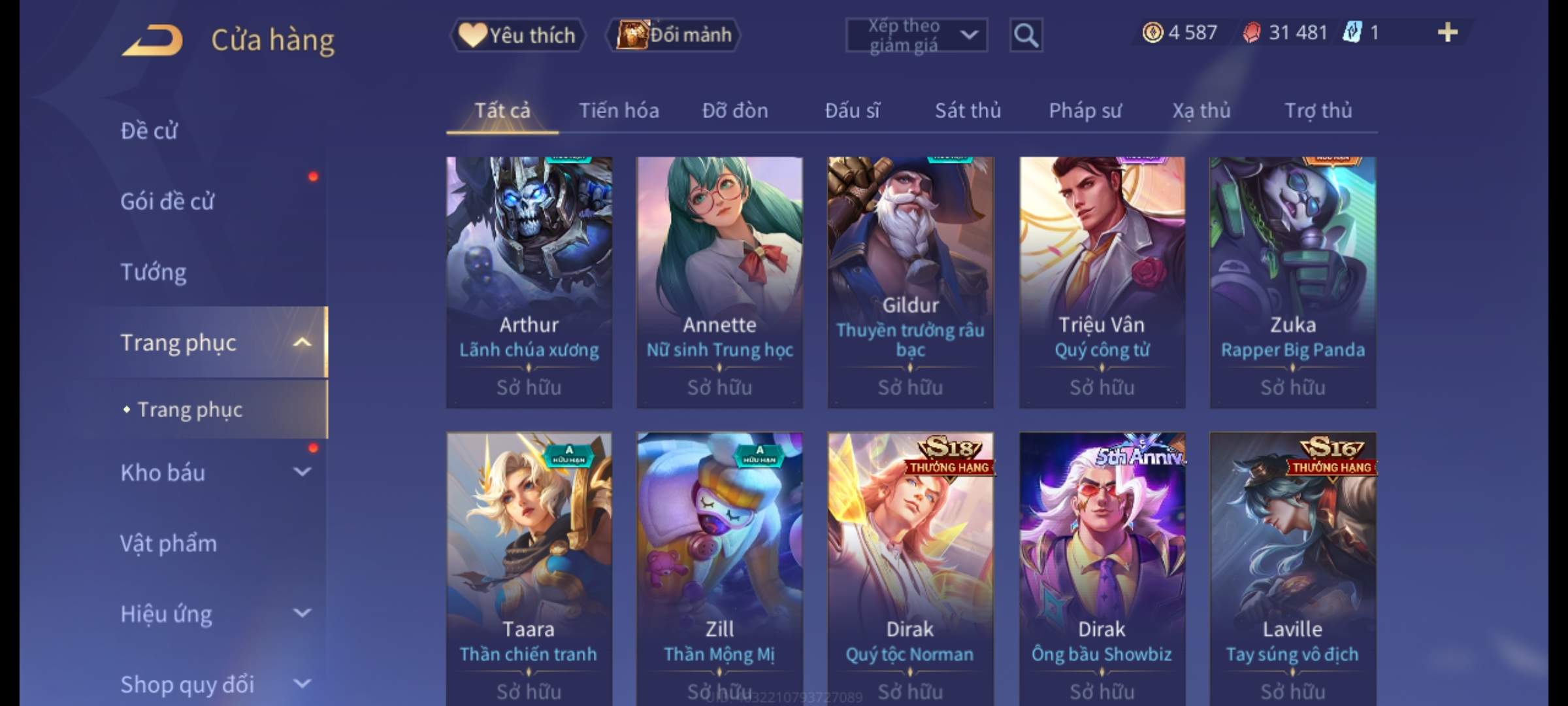Open the search magnifier icon
1568x706 pixels.
pyautogui.click(x=1026, y=35)
